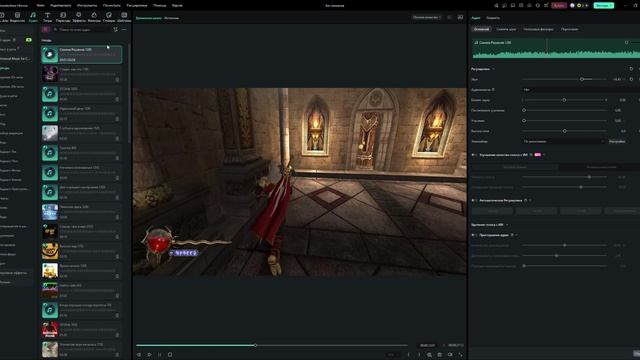Open the Titles (Титры) tool
640x360 pixels.
click(47, 15)
